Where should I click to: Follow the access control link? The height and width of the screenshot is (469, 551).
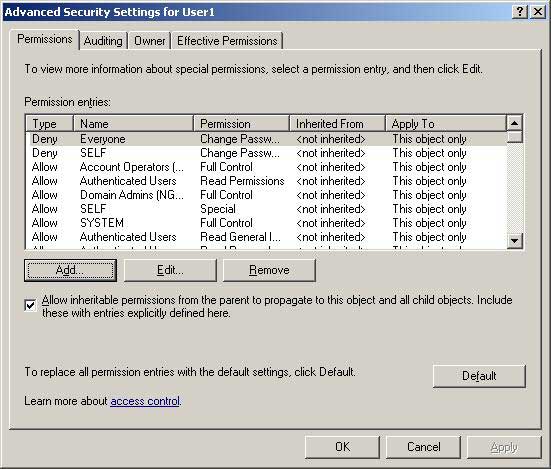(x=145, y=401)
